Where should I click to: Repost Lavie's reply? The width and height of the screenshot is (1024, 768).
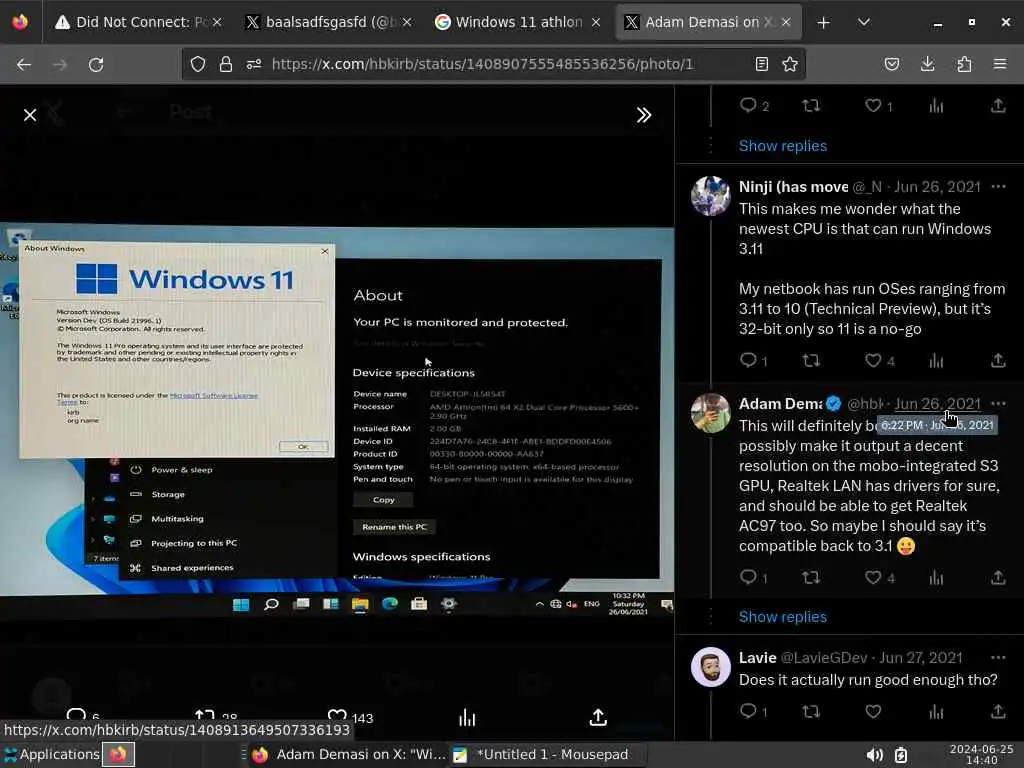811,711
